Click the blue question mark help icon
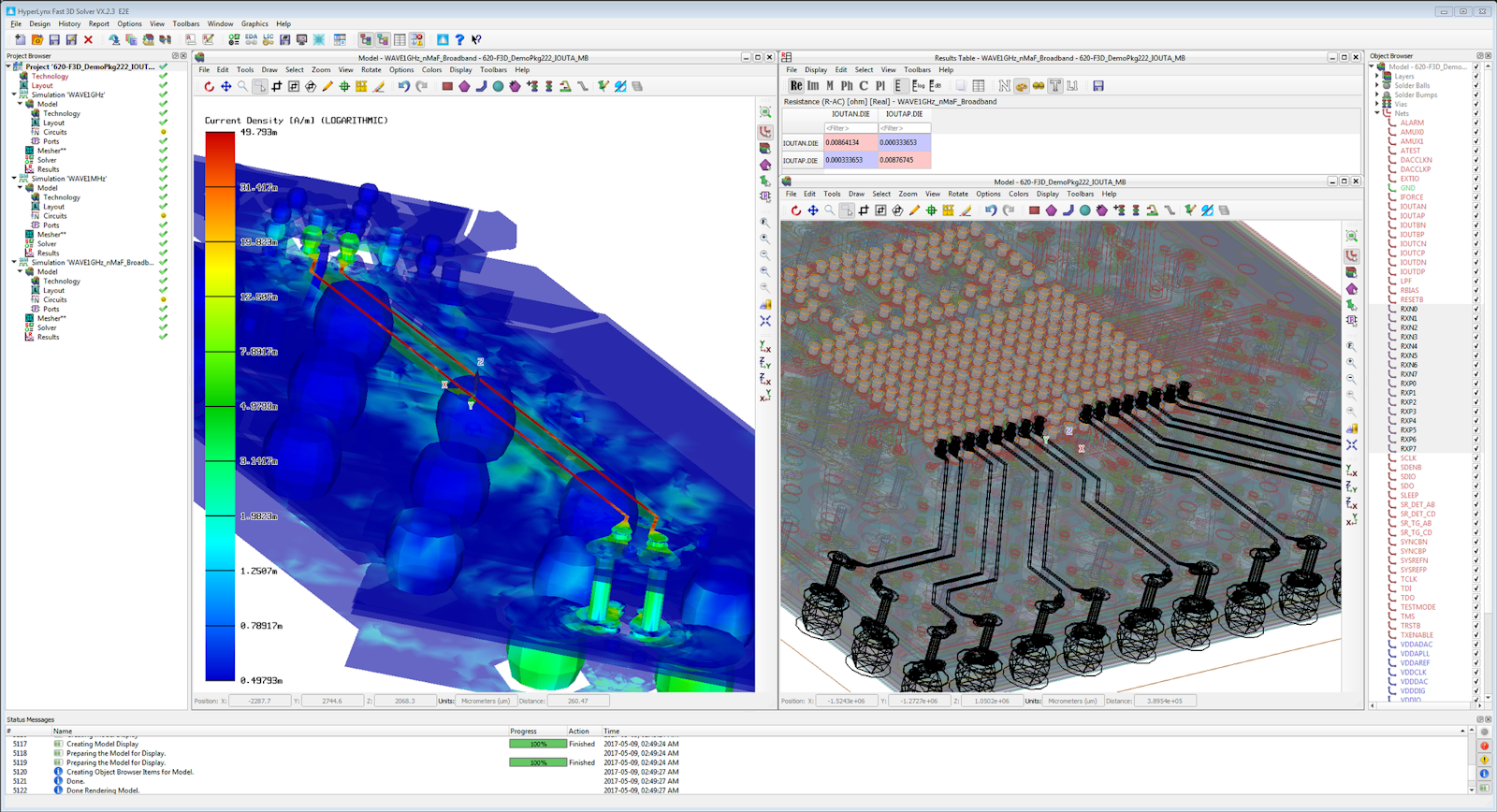This screenshot has width=1497, height=812. coord(459,39)
